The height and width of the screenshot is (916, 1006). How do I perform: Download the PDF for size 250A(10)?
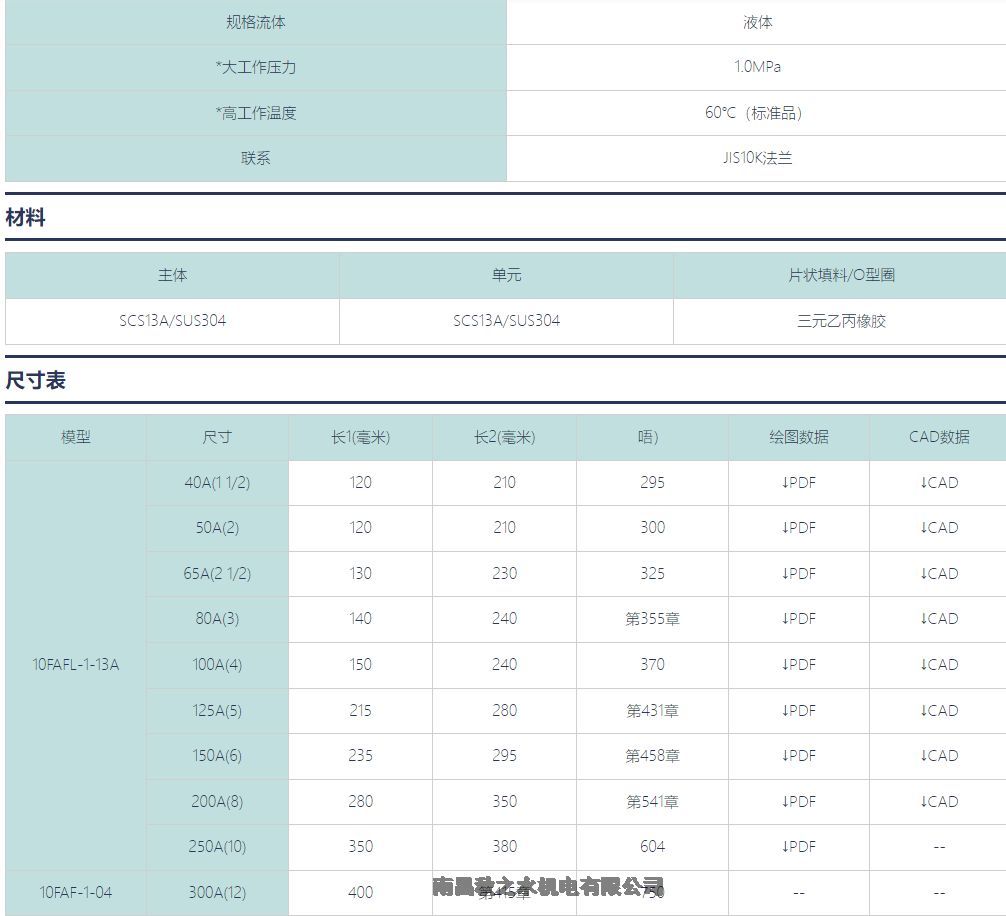[798, 847]
